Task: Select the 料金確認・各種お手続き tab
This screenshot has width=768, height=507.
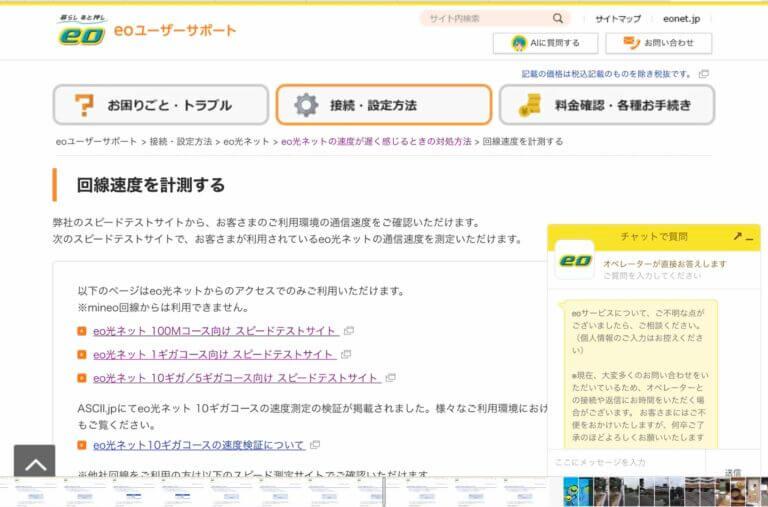Action: (x=607, y=105)
